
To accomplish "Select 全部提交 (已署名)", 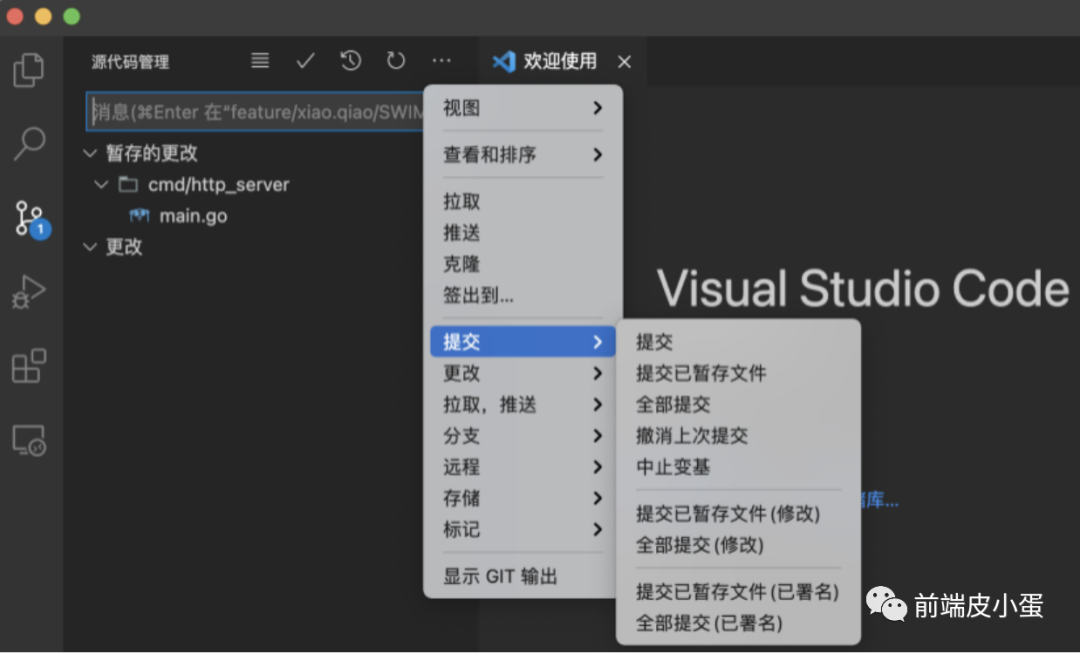I will click(738, 623).
